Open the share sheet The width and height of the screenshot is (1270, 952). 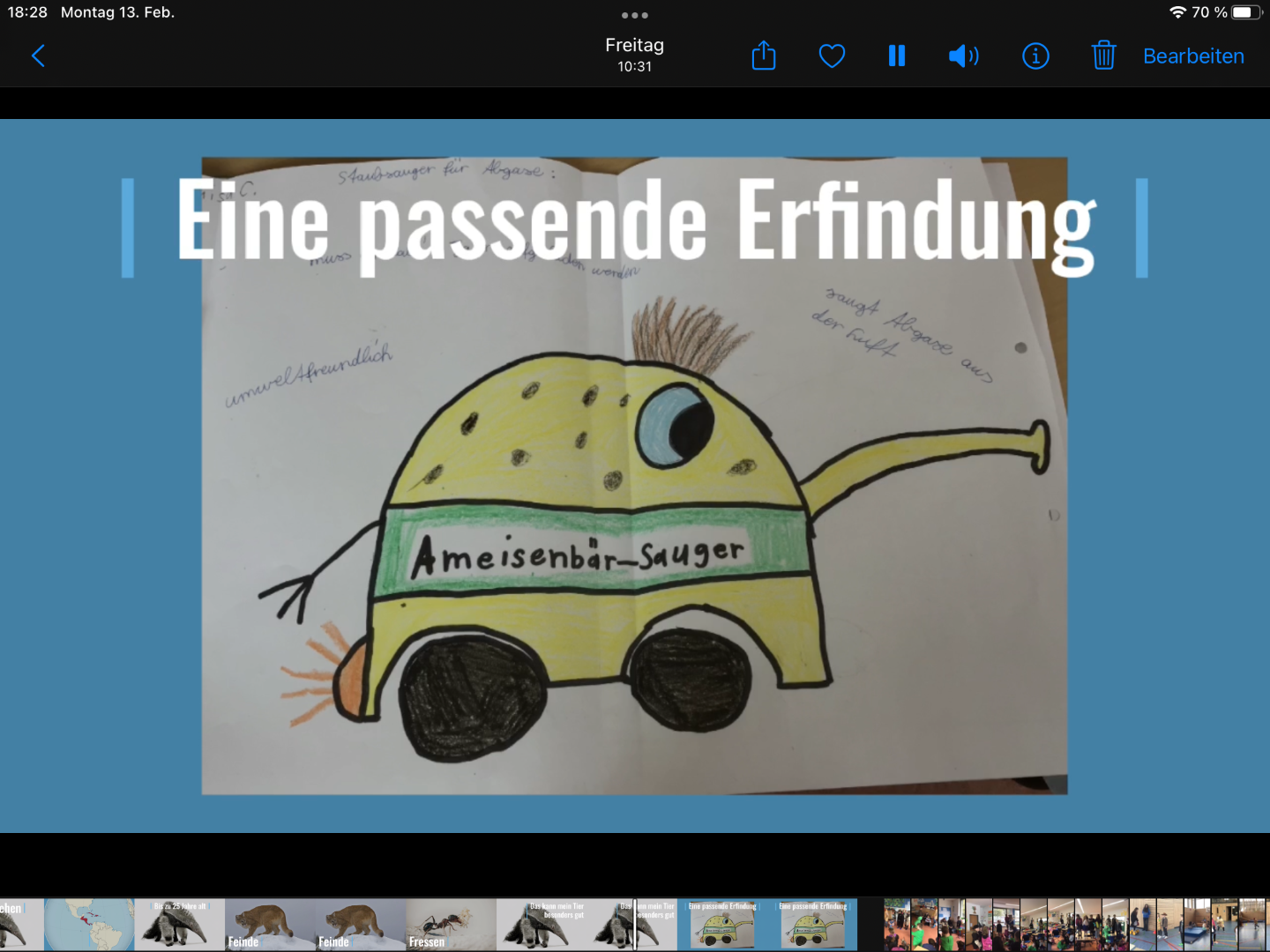[764, 56]
